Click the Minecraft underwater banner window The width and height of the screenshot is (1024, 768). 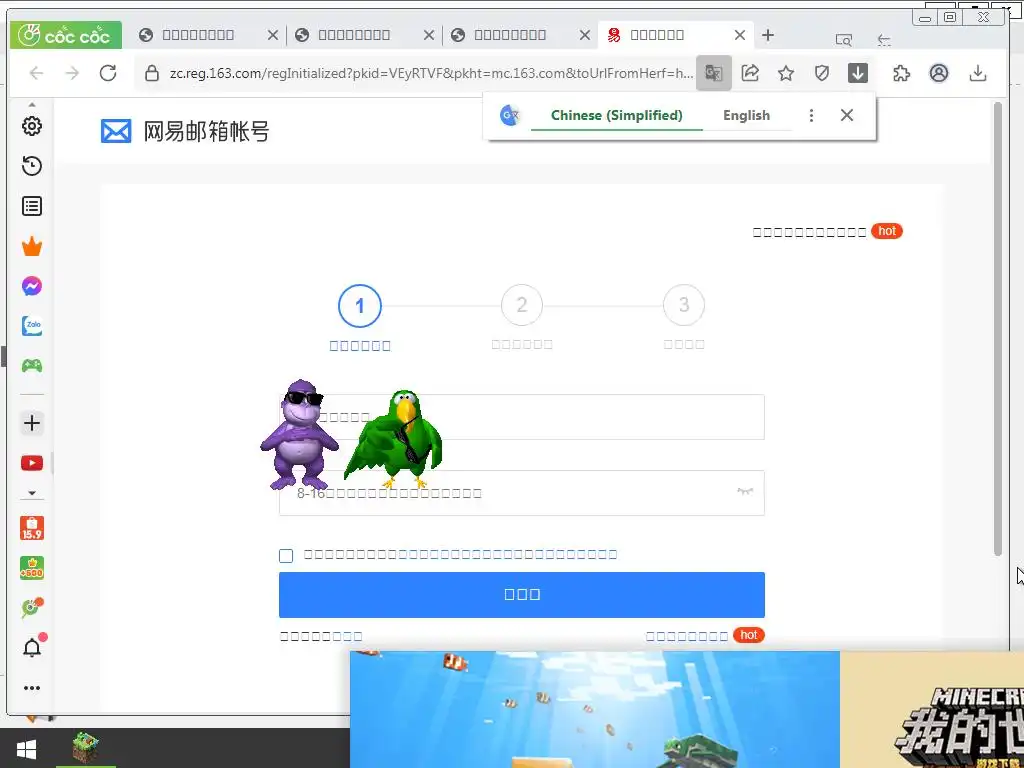pos(687,709)
